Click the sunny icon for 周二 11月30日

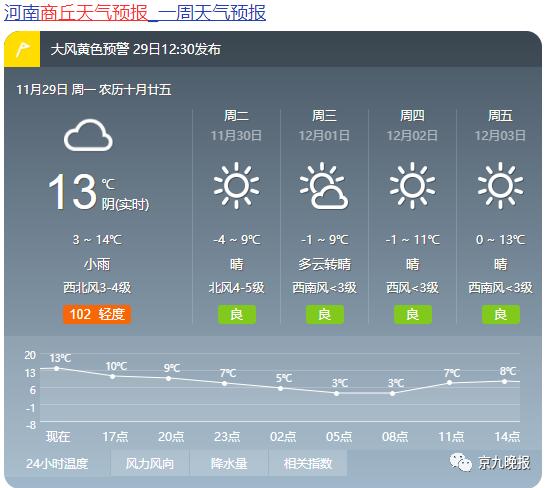(x=236, y=185)
